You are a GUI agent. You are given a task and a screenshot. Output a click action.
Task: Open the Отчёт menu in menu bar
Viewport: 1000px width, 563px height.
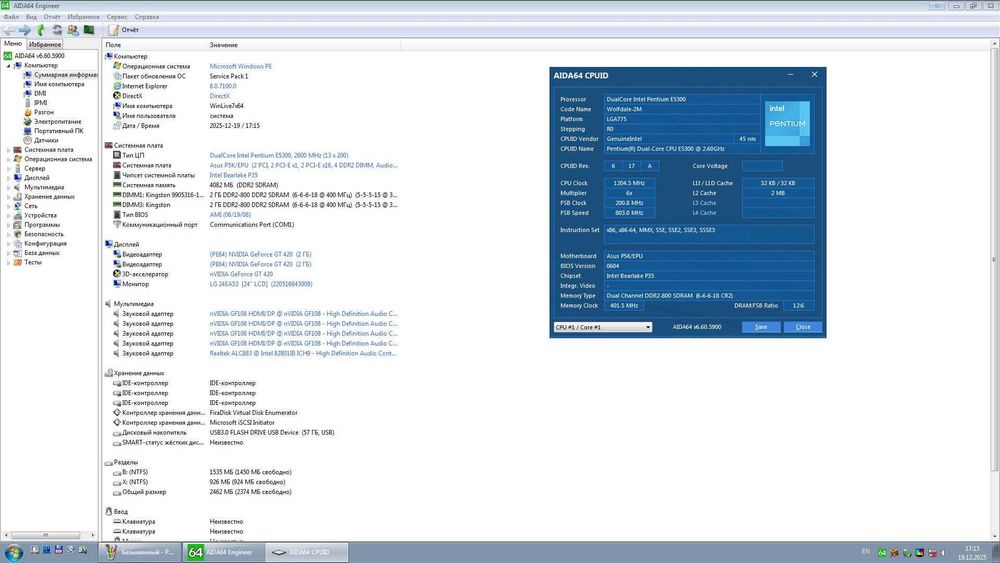coord(52,17)
